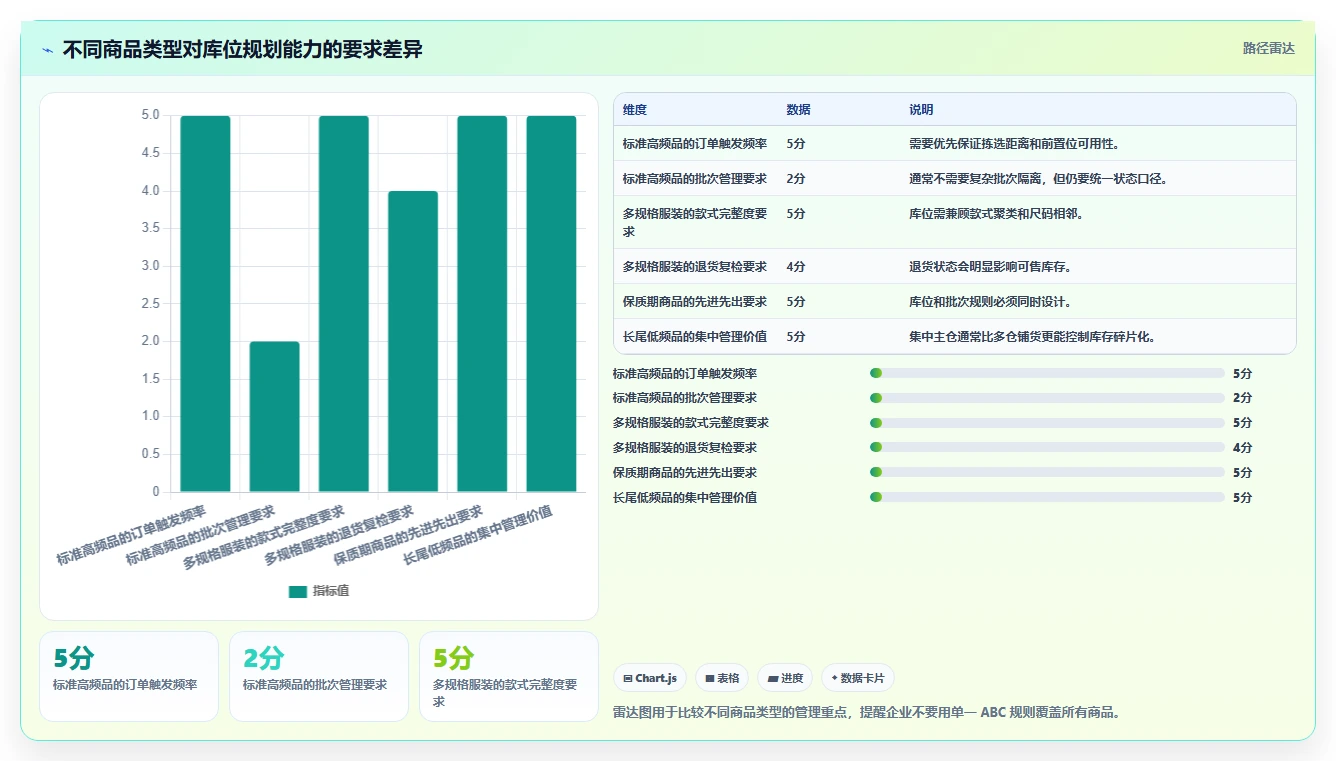Click the progress bar for 标准高频品的批次管理要求
The image size is (1336, 761).
[x=1047, y=398]
